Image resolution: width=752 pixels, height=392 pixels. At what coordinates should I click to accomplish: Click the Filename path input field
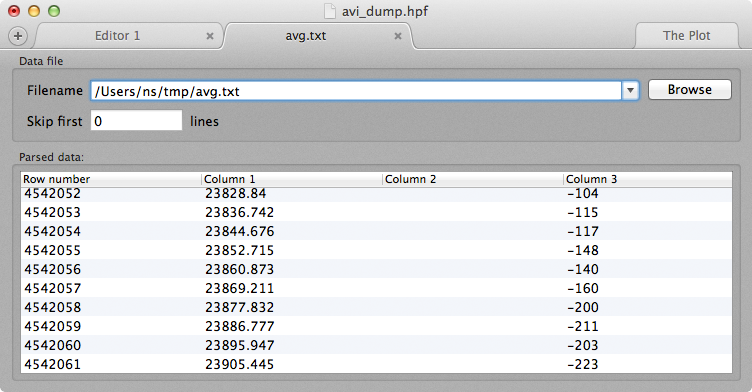tap(356, 91)
